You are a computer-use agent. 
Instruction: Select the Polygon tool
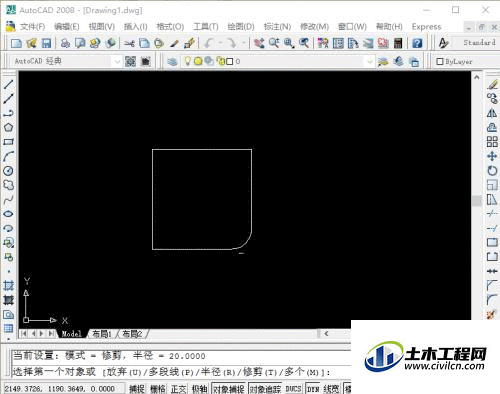[x=8, y=127]
